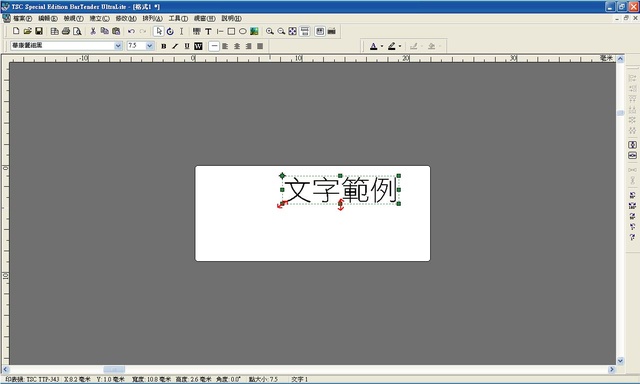Screen dimensions: 640x384
Task: Open the 說明(H) help menu
Action: (231, 18)
